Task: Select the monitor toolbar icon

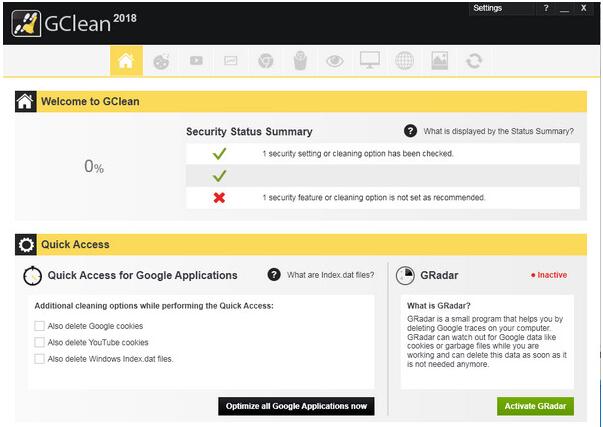Action: [x=370, y=60]
